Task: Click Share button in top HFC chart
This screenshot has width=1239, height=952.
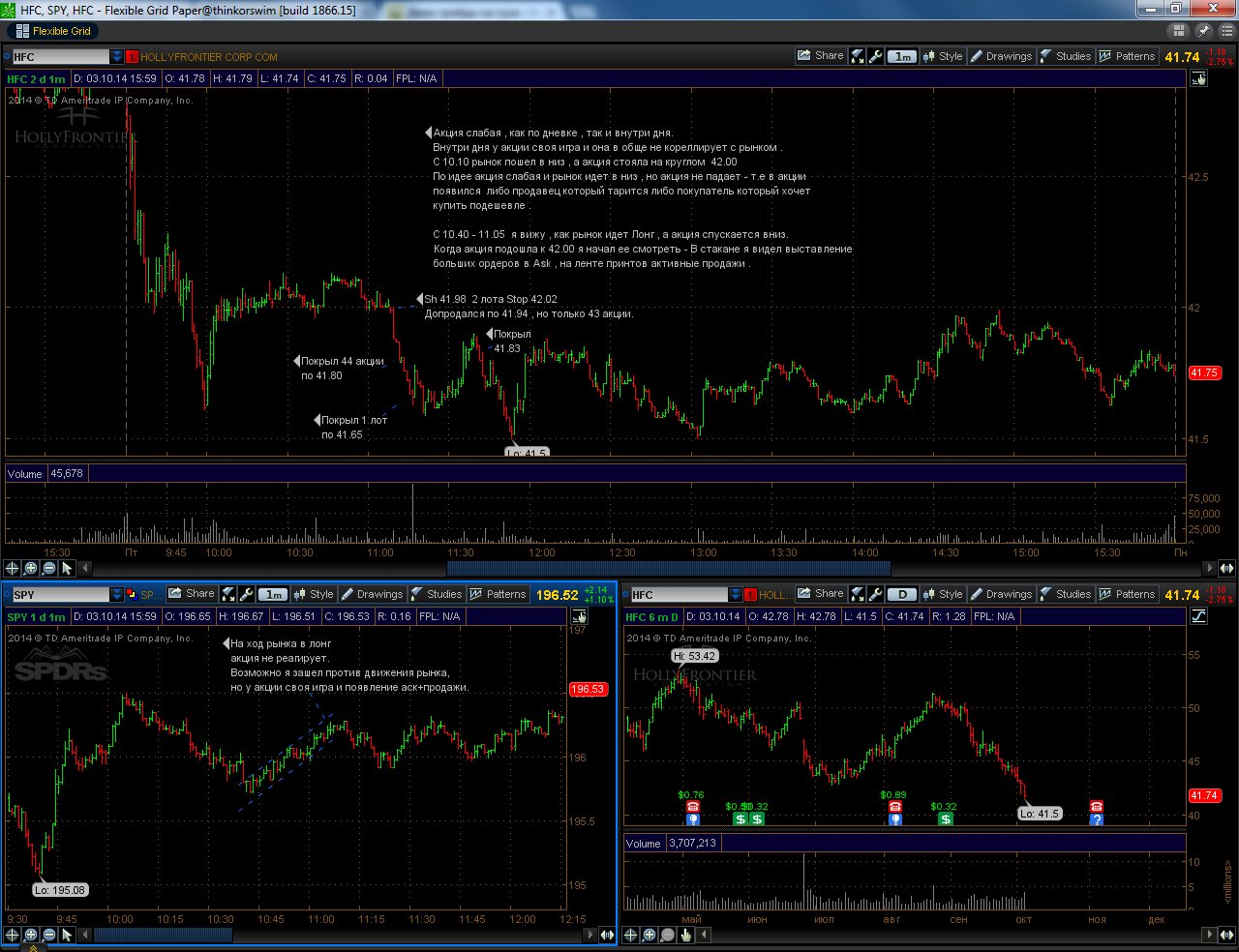Action: 820,56
